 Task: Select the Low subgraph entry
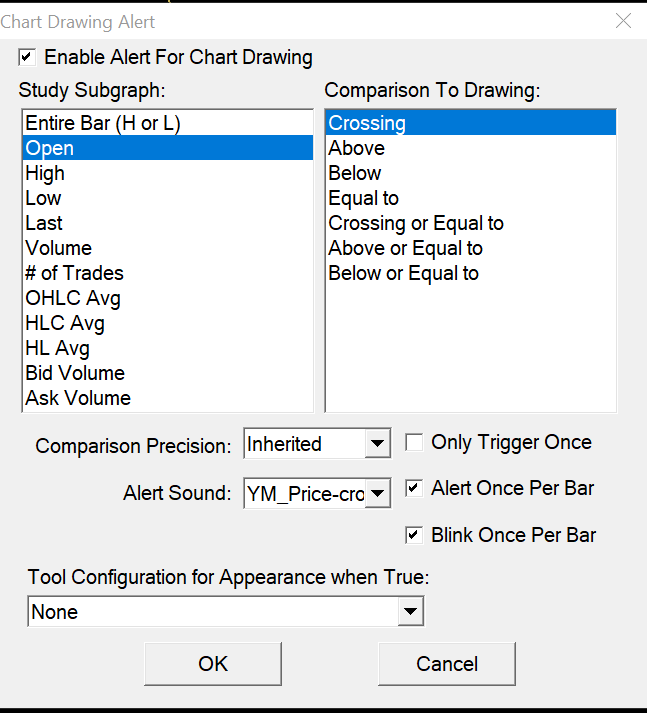coord(43,198)
